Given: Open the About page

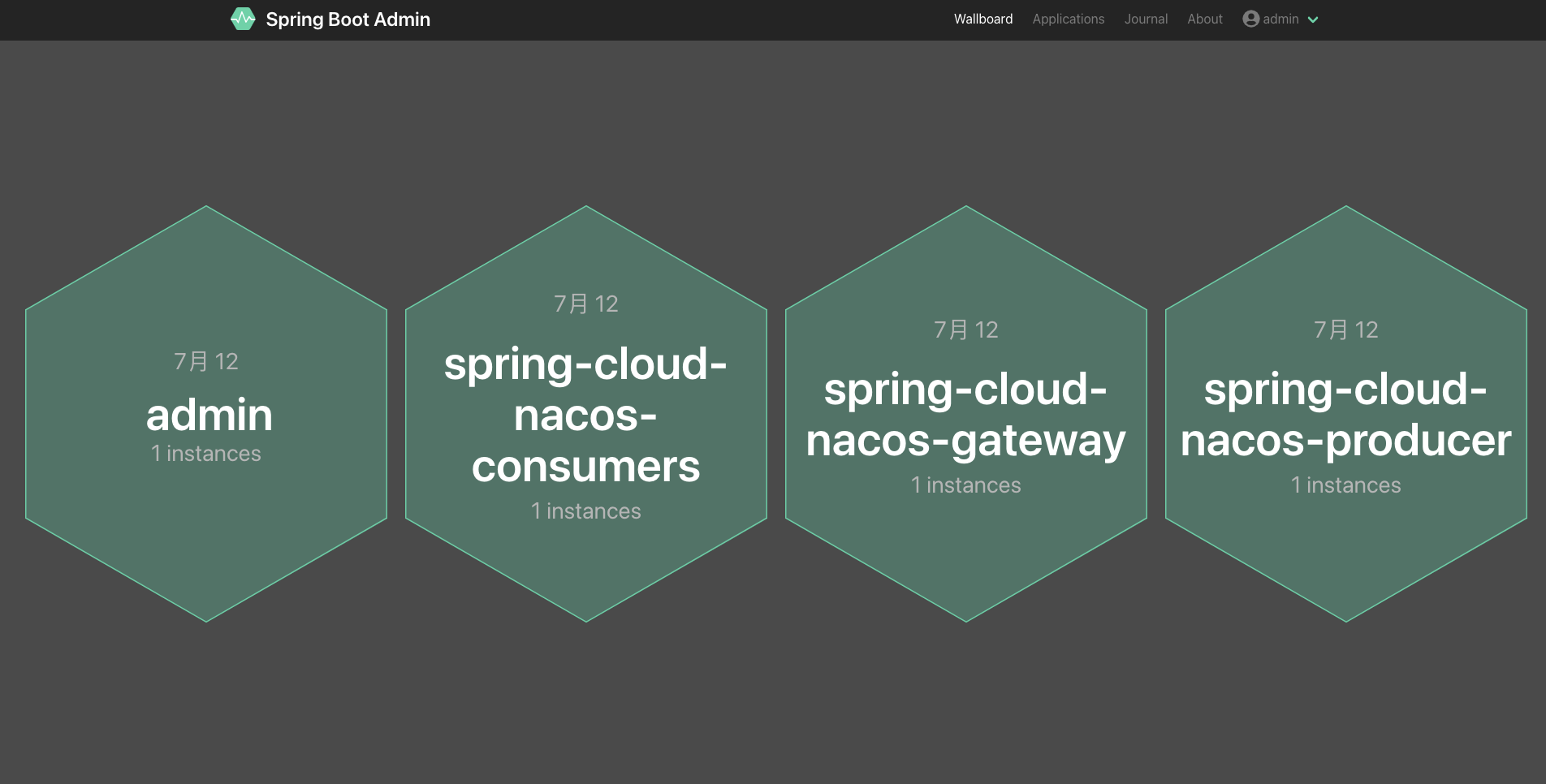Looking at the screenshot, I should tap(1204, 19).
